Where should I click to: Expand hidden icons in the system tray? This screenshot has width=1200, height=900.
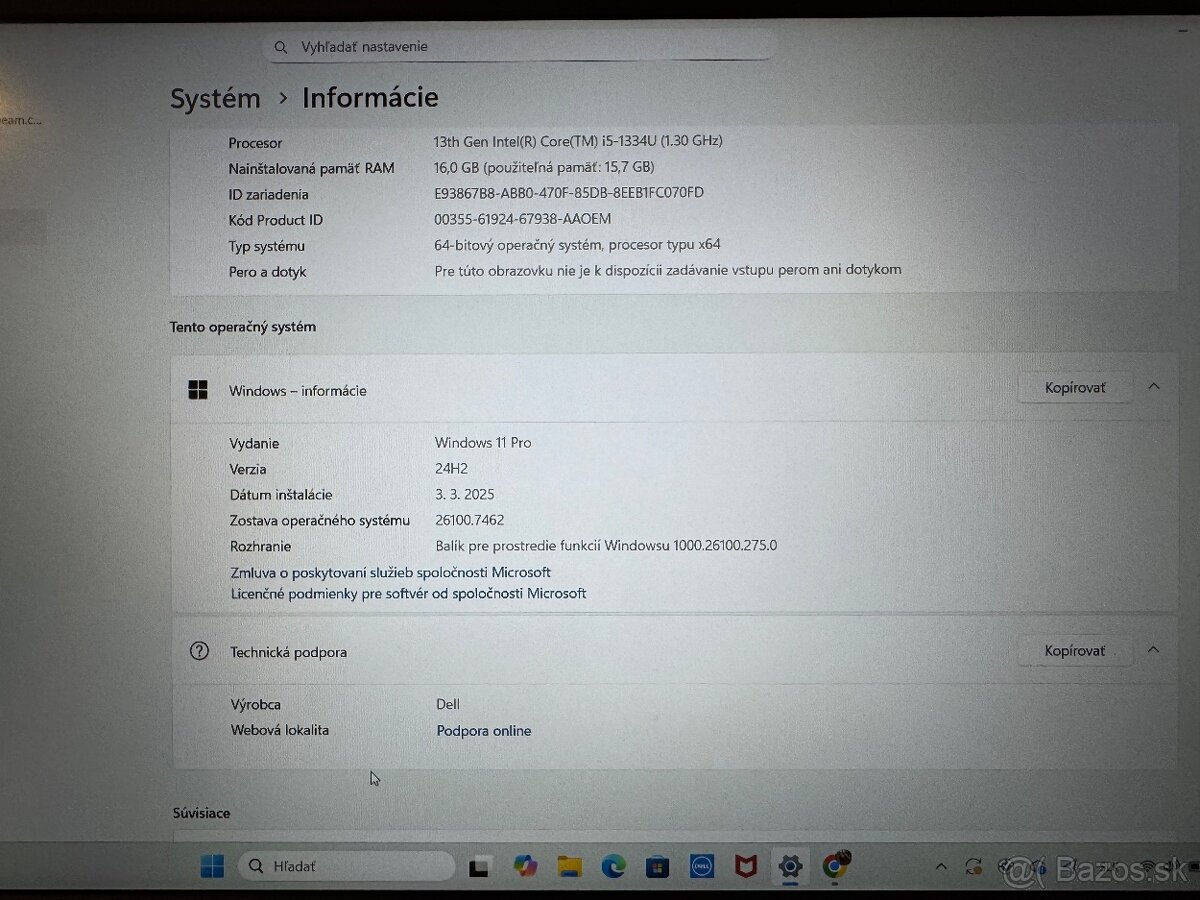click(940, 866)
